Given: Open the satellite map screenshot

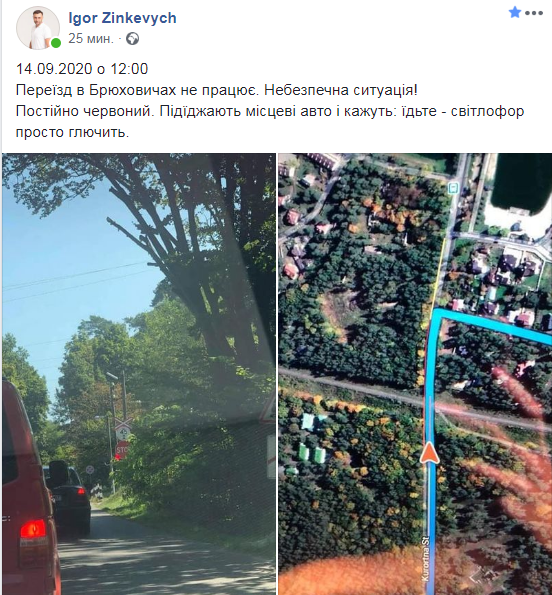Looking at the screenshot, I should [x=415, y=373].
